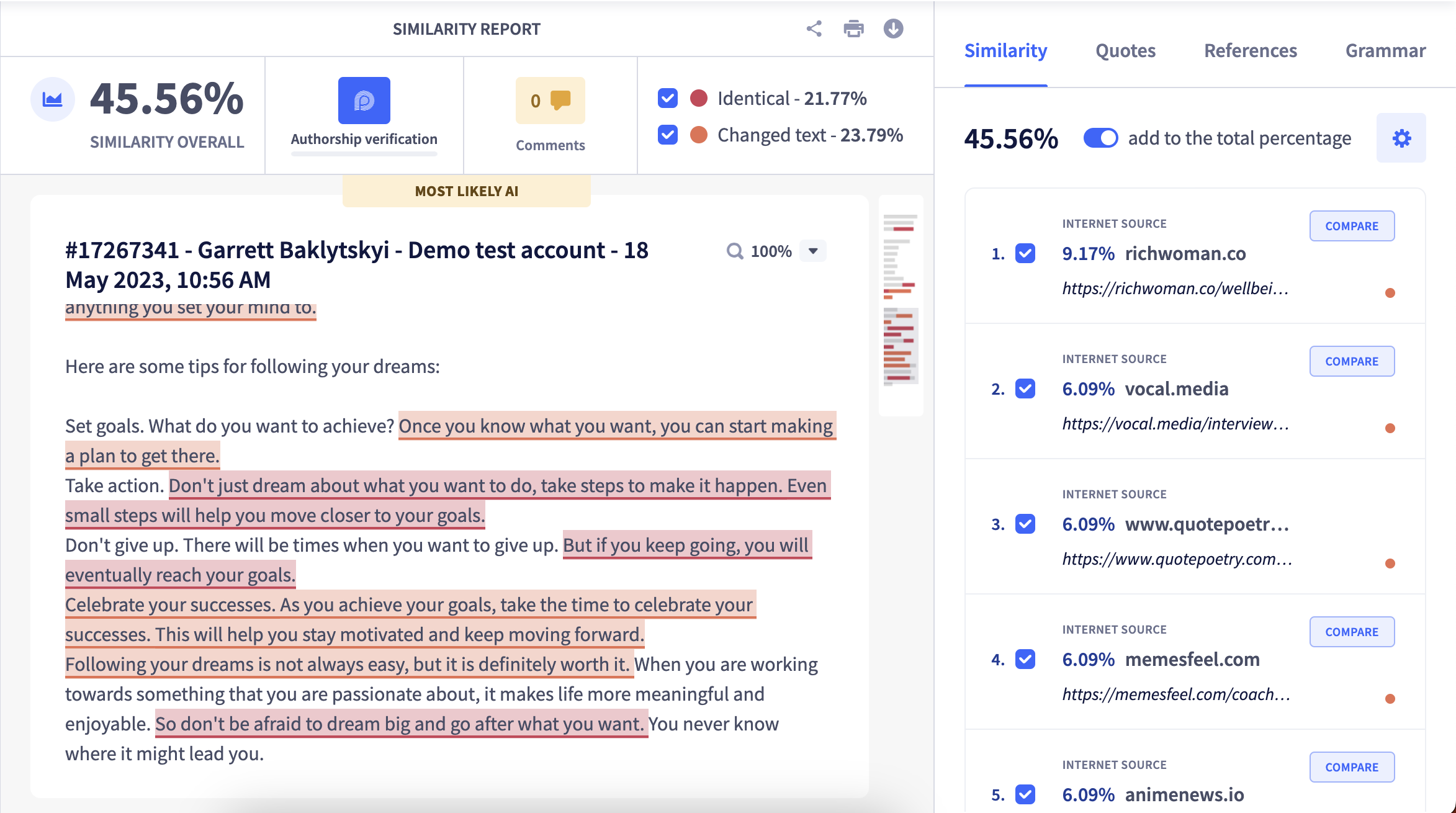Toggle add to the total percentage
The height and width of the screenshot is (813, 1456).
(x=1100, y=138)
